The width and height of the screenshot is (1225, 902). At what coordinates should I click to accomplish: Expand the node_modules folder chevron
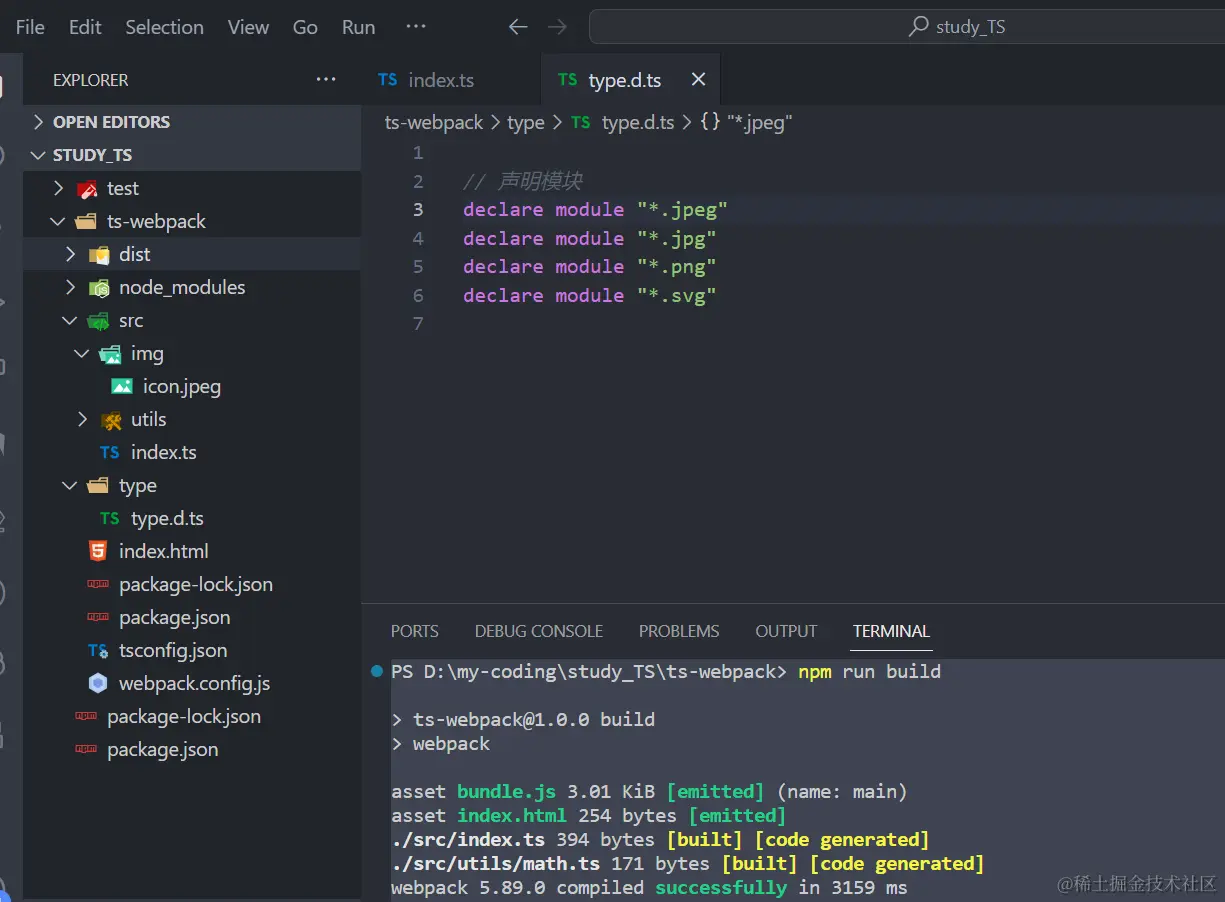(x=70, y=287)
